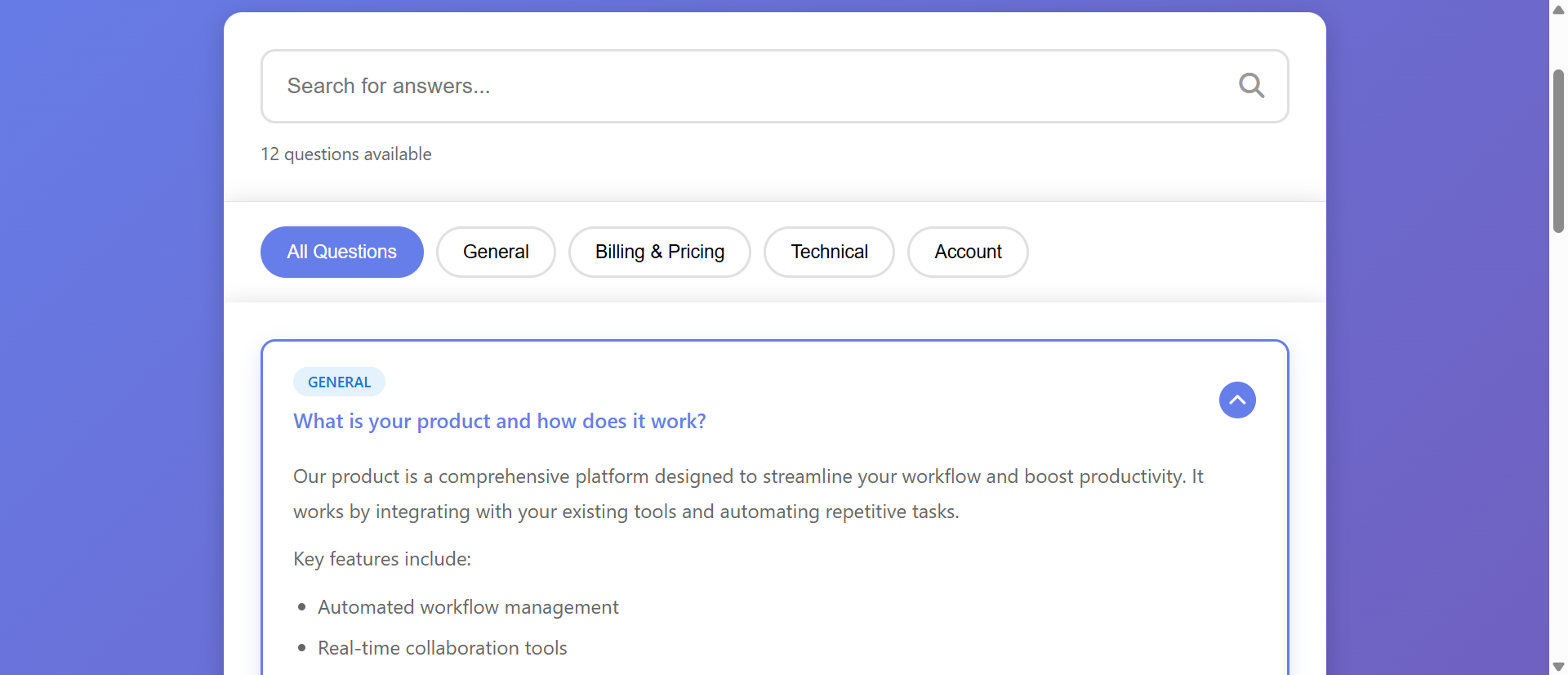Focus the Search for answers field
This screenshot has width=1568, height=675.
click(x=774, y=86)
